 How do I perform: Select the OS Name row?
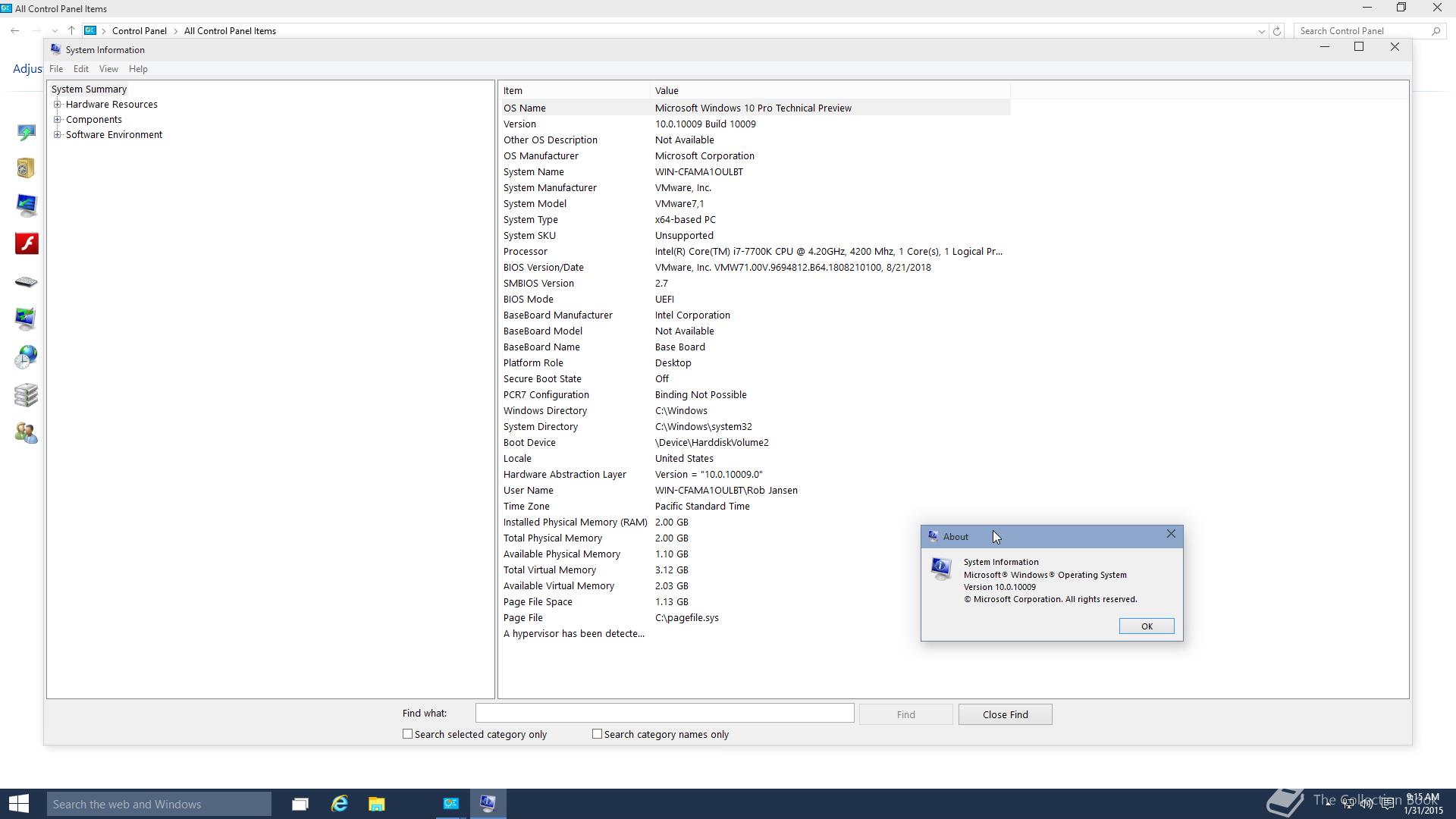[x=755, y=108]
